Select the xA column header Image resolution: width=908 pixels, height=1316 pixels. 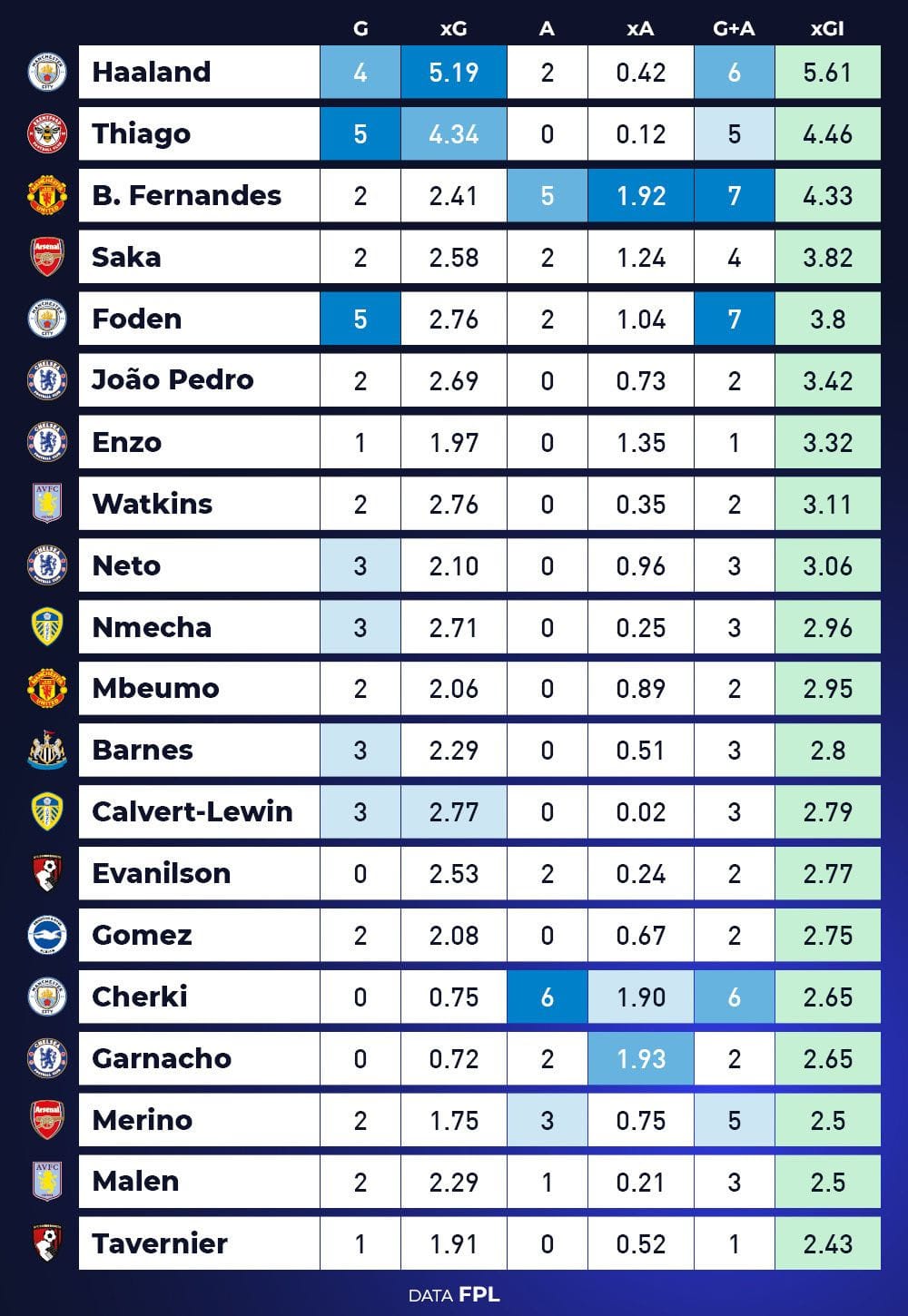point(640,29)
